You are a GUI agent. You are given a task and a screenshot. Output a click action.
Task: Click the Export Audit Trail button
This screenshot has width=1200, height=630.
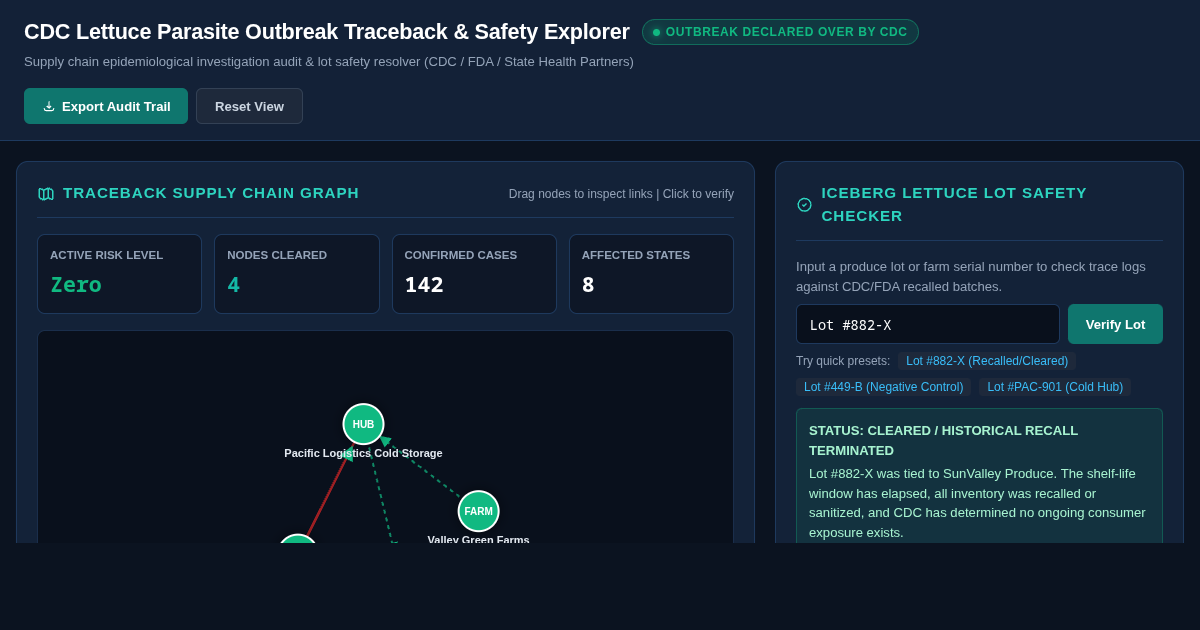point(106,106)
